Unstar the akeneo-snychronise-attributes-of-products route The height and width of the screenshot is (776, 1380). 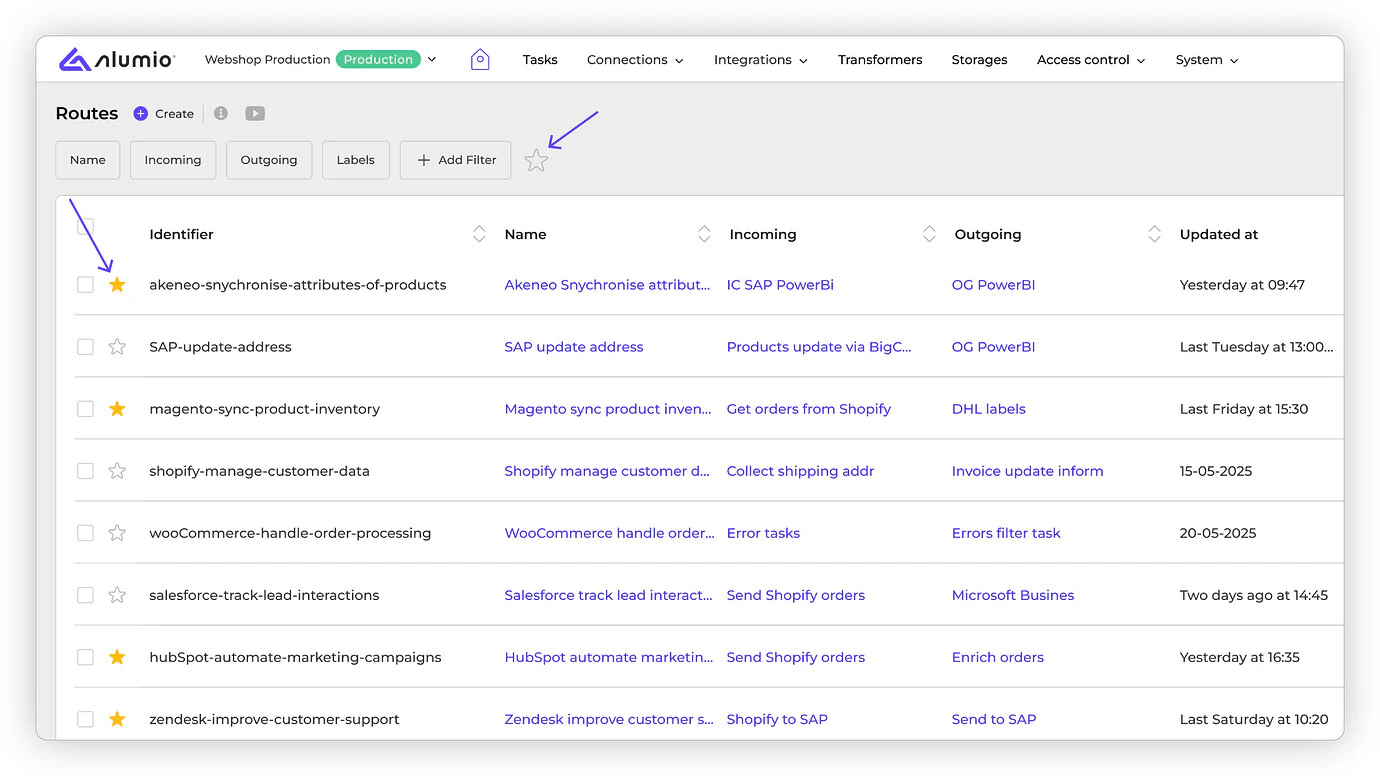click(117, 285)
